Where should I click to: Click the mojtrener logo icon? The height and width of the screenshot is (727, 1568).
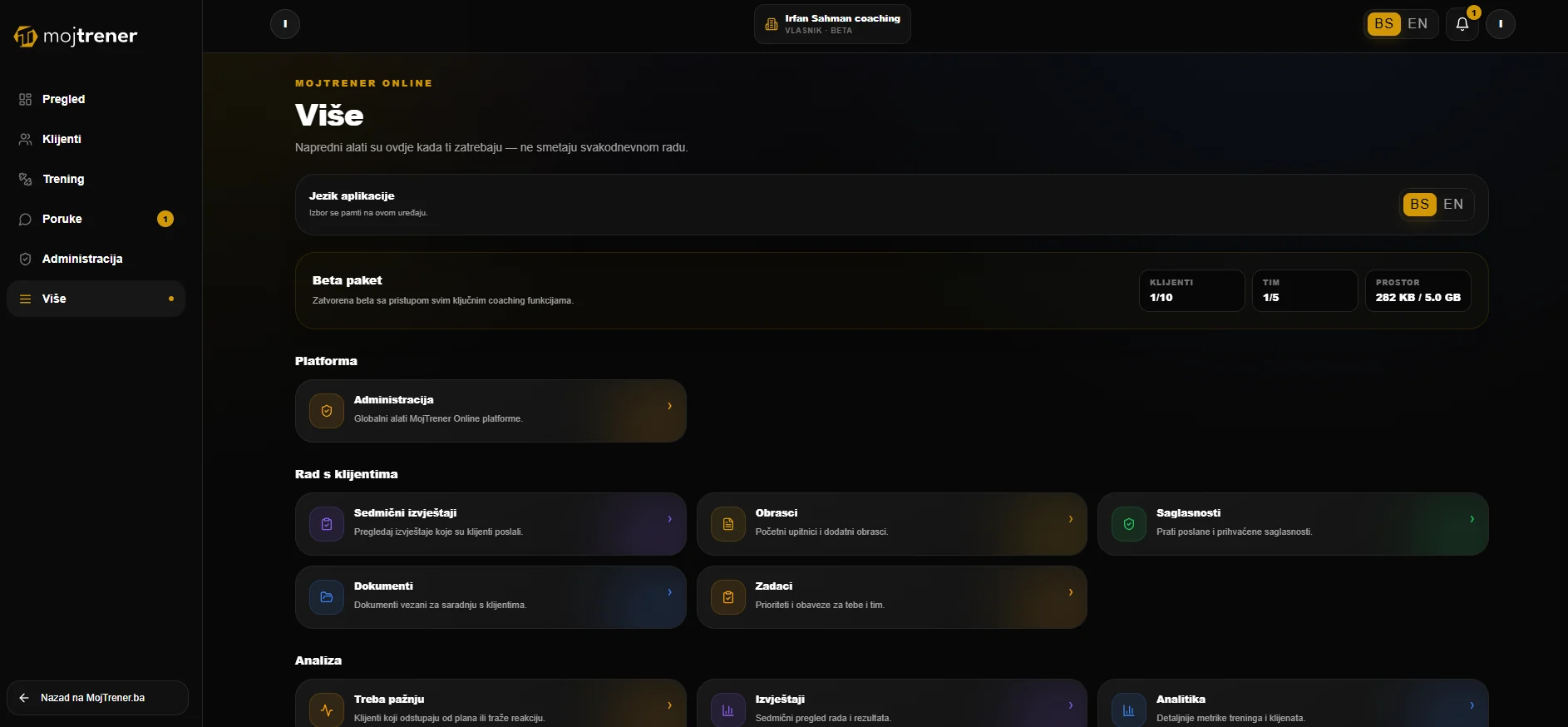coord(26,37)
